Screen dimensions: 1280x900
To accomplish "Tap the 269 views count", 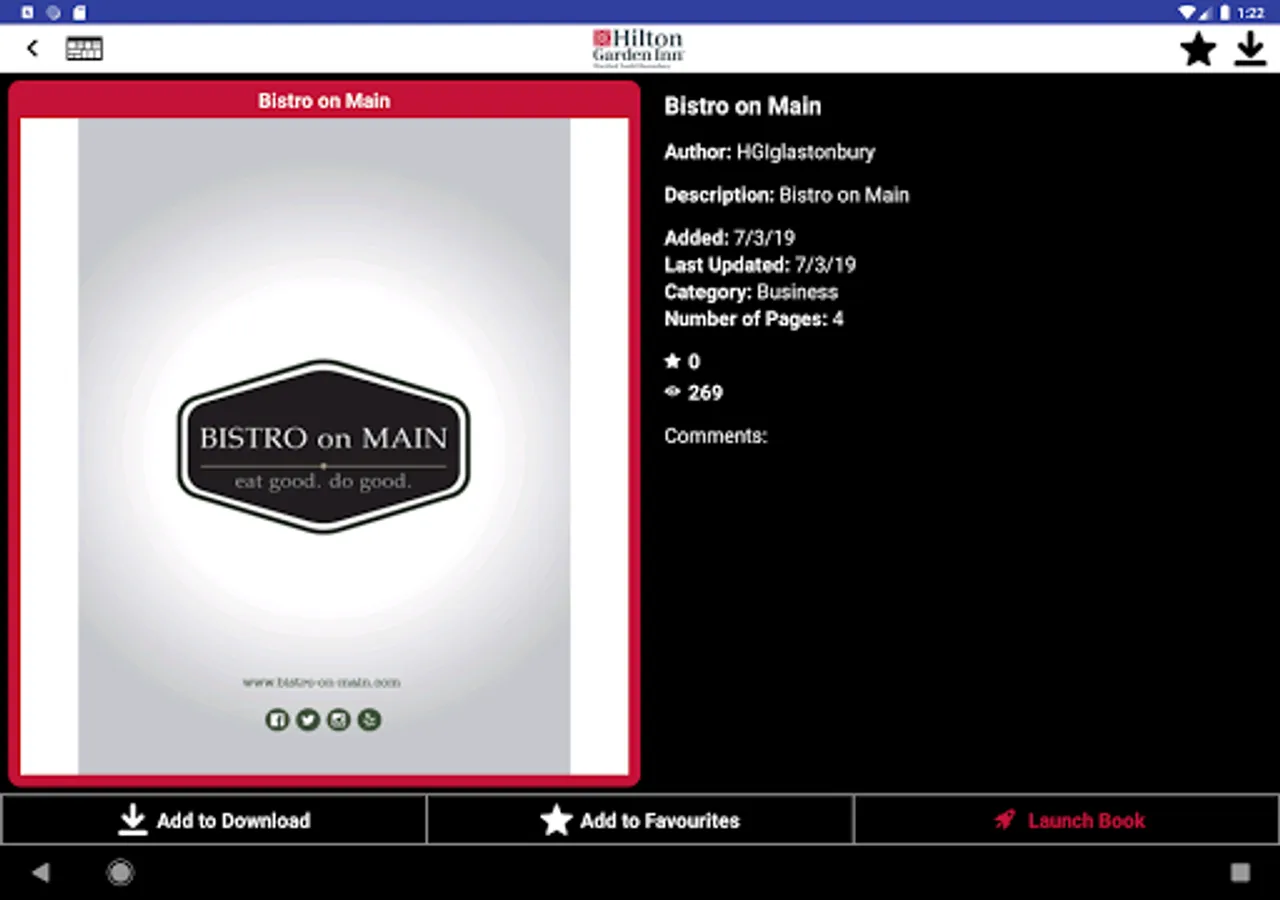I will coord(705,393).
